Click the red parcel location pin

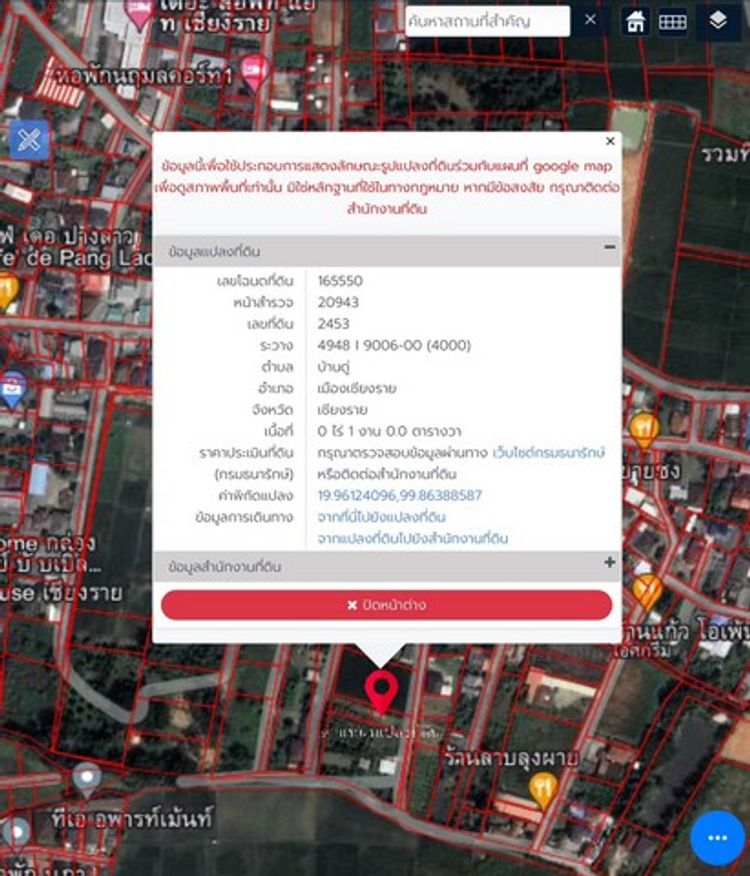(x=380, y=691)
